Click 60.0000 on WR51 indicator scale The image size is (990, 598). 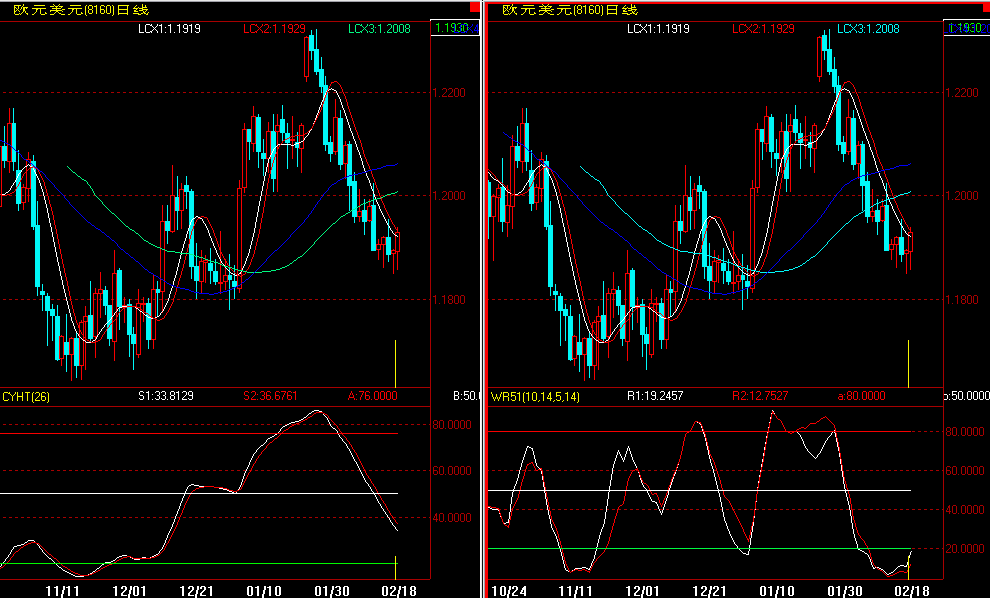965,471
